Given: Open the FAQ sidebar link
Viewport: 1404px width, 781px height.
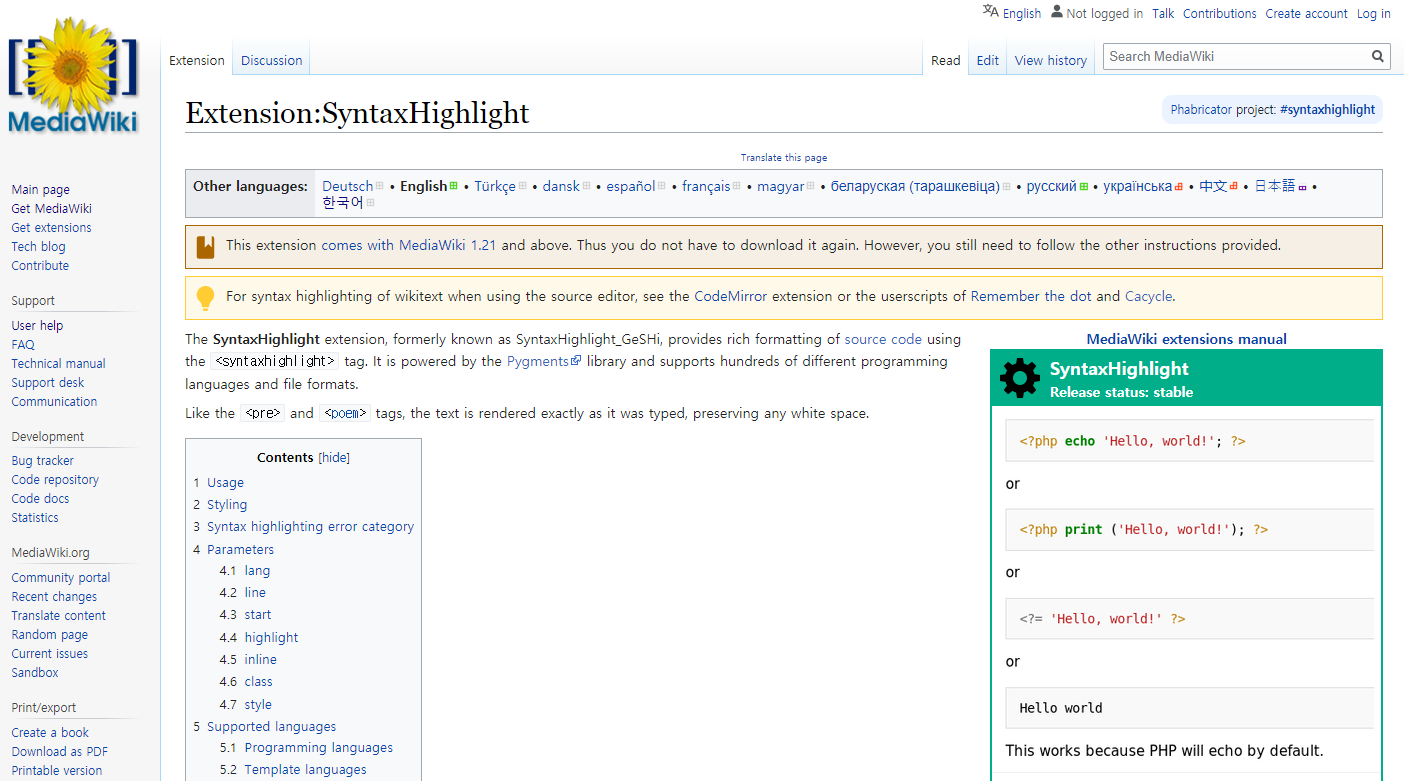Looking at the screenshot, I should [x=23, y=345].
